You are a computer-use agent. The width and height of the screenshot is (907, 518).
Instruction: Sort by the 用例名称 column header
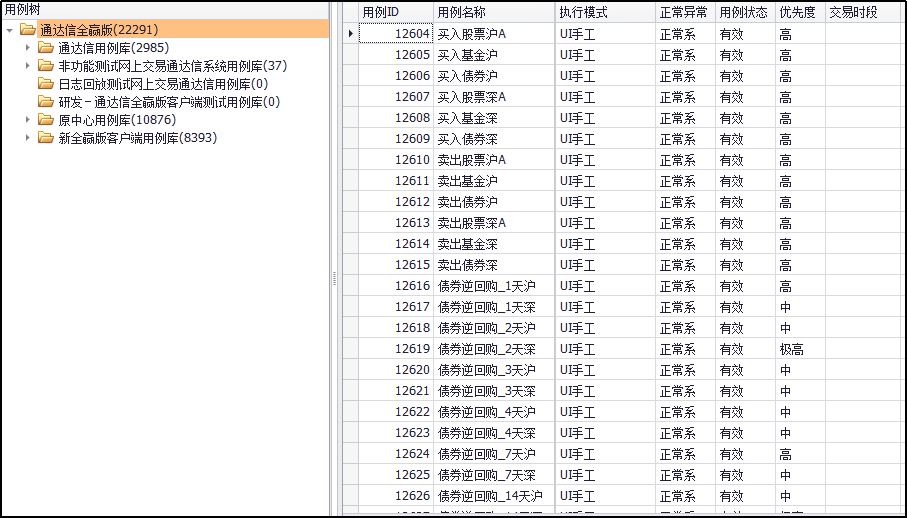(494, 12)
